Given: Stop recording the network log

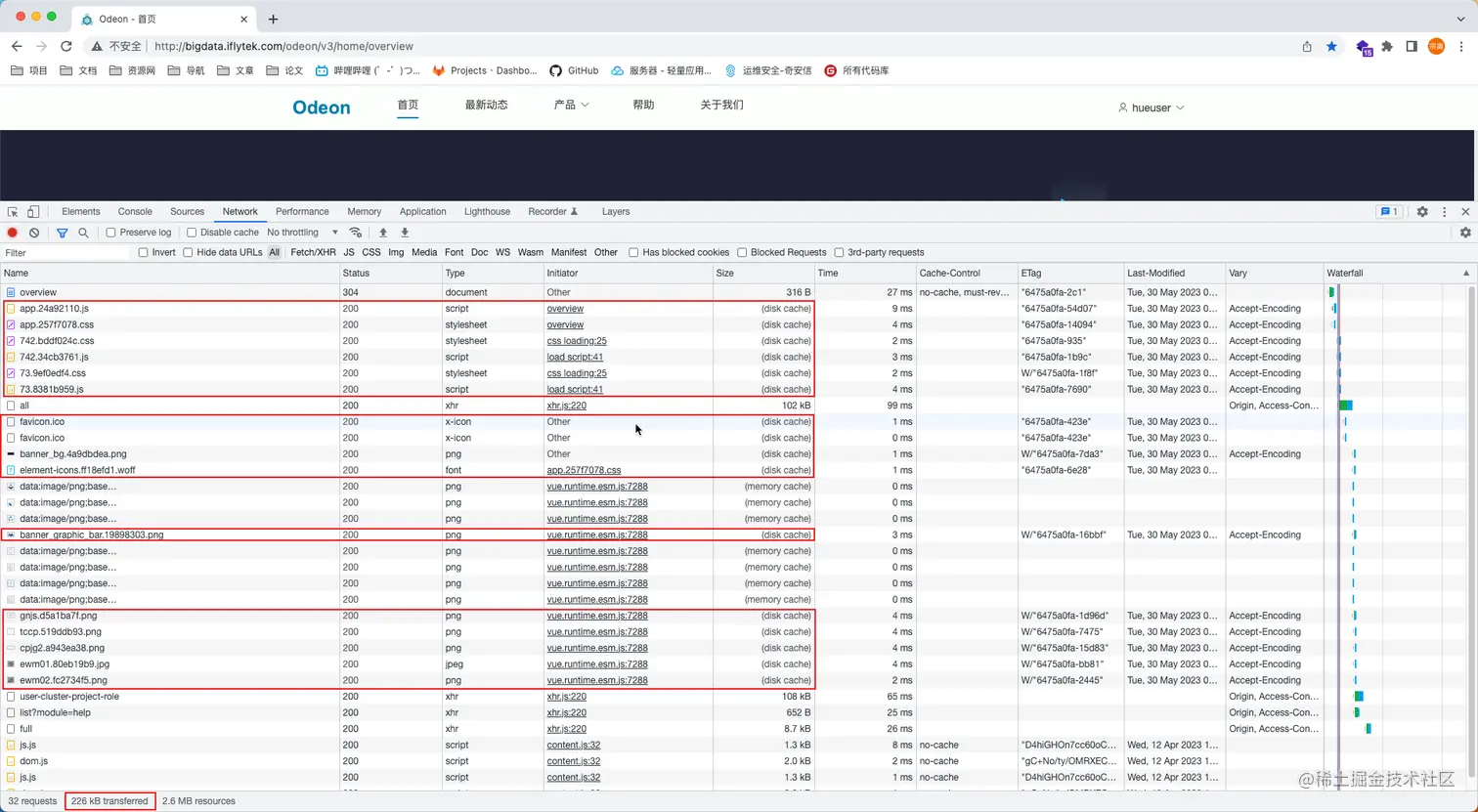Looking at the screenshot, I should click(13, 233).
